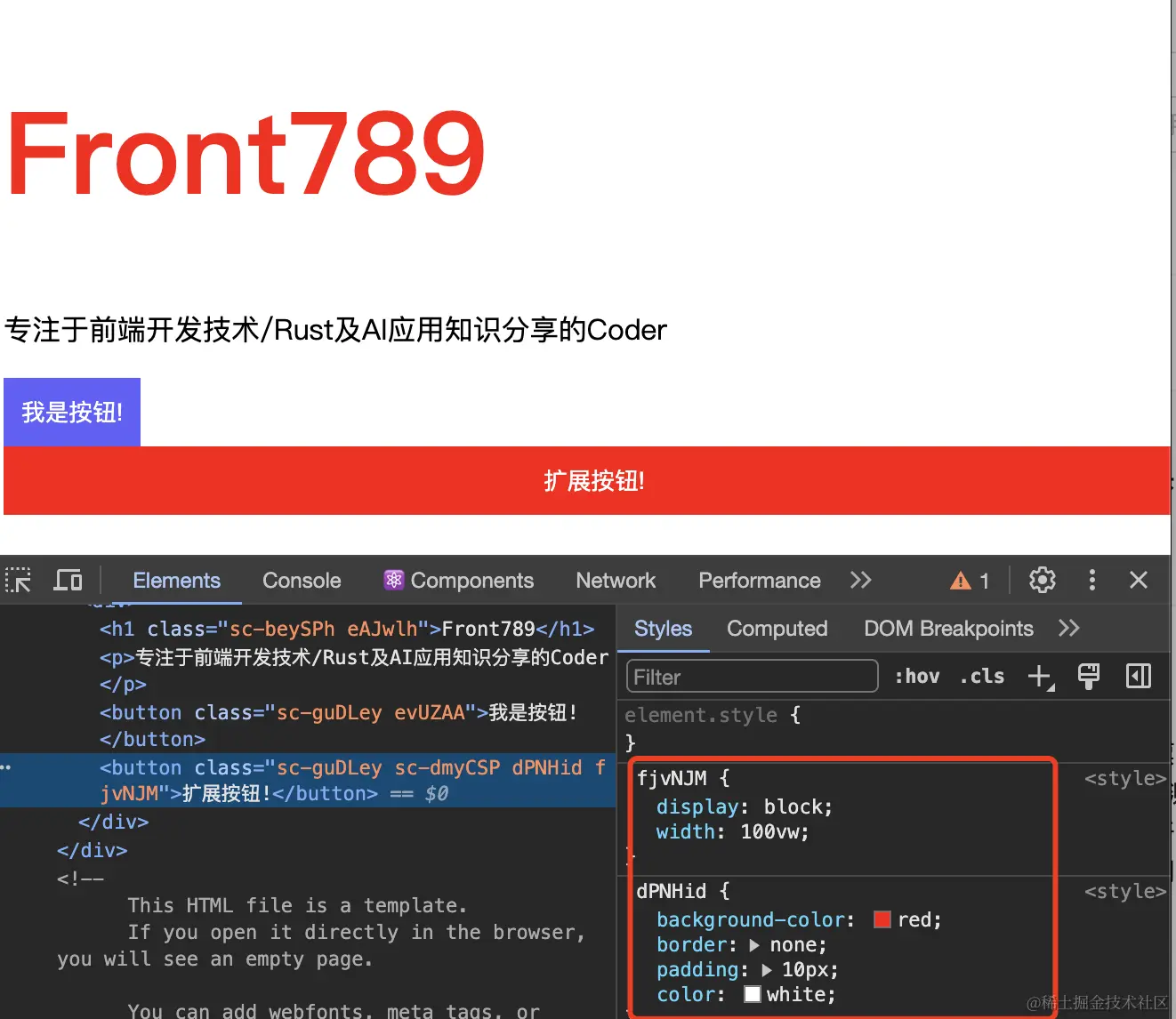Toggle the :hov element state panel
This screenshot has width=1176, height=1019.
pyautogui.click(x=917, y=677)
